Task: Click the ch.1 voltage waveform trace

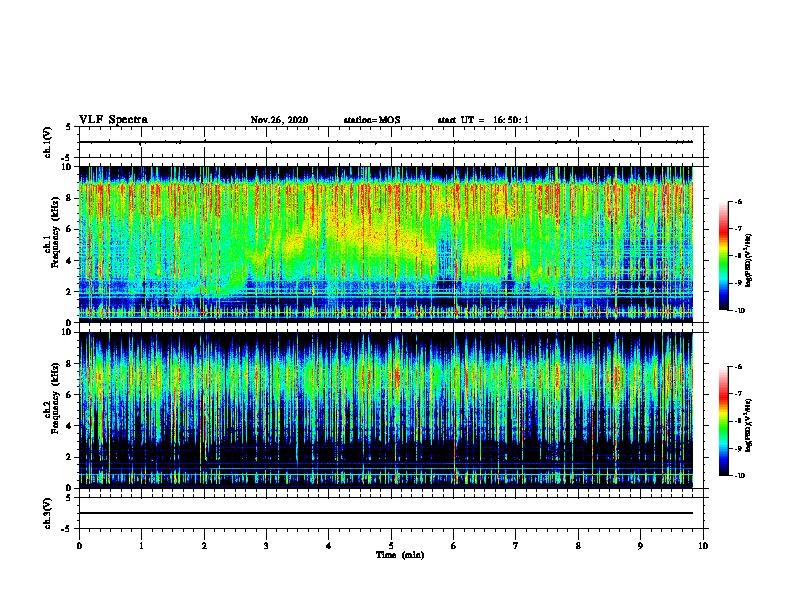Action: pos(386,142)
